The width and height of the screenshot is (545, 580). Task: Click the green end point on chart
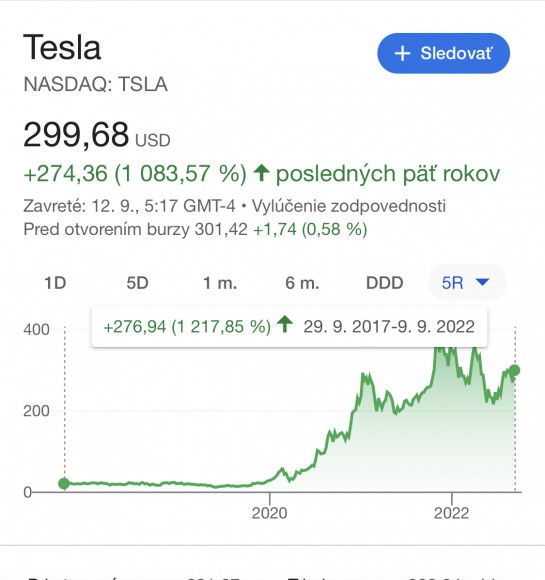515,370
